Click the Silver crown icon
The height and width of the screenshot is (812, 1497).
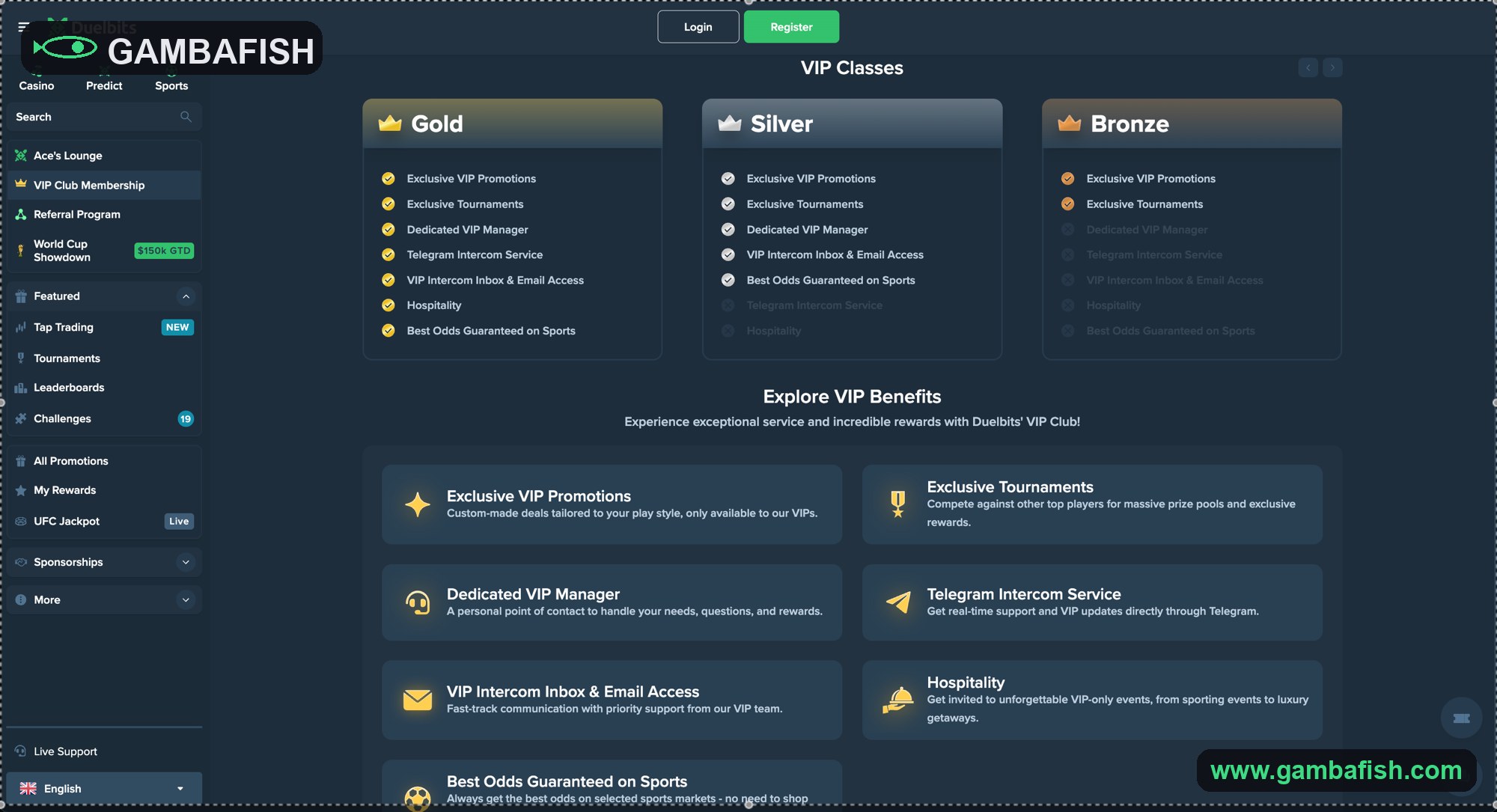click(x=730, y=123)
